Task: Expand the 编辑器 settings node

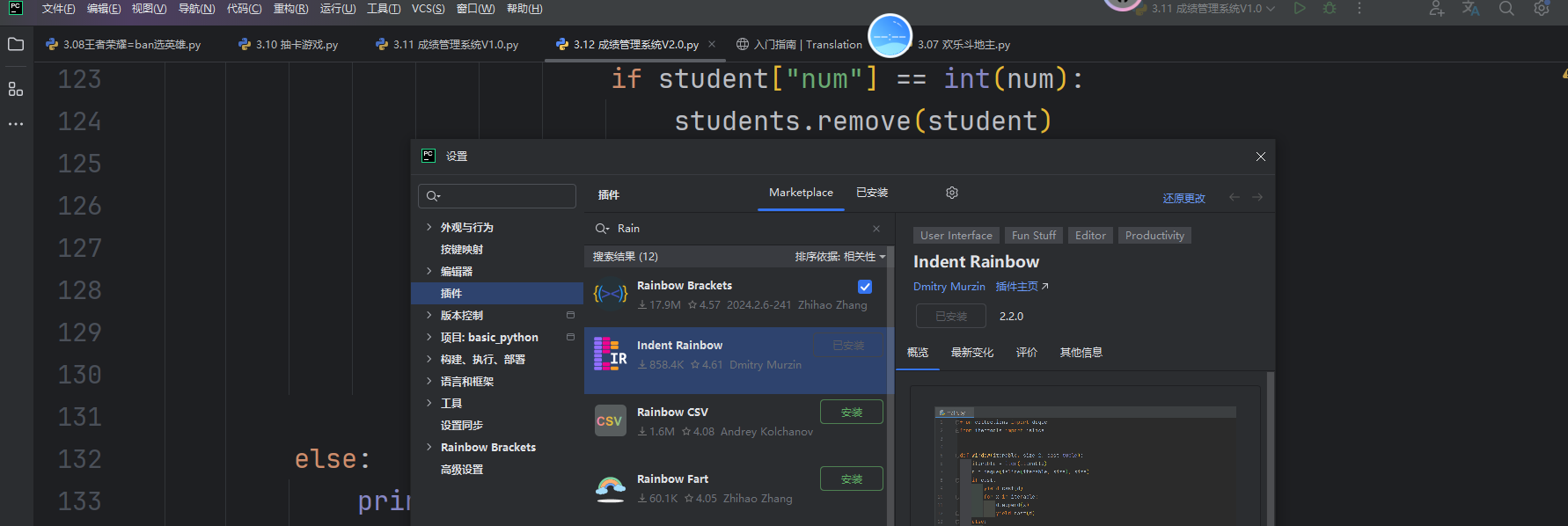Action: (x=429, y=271)
